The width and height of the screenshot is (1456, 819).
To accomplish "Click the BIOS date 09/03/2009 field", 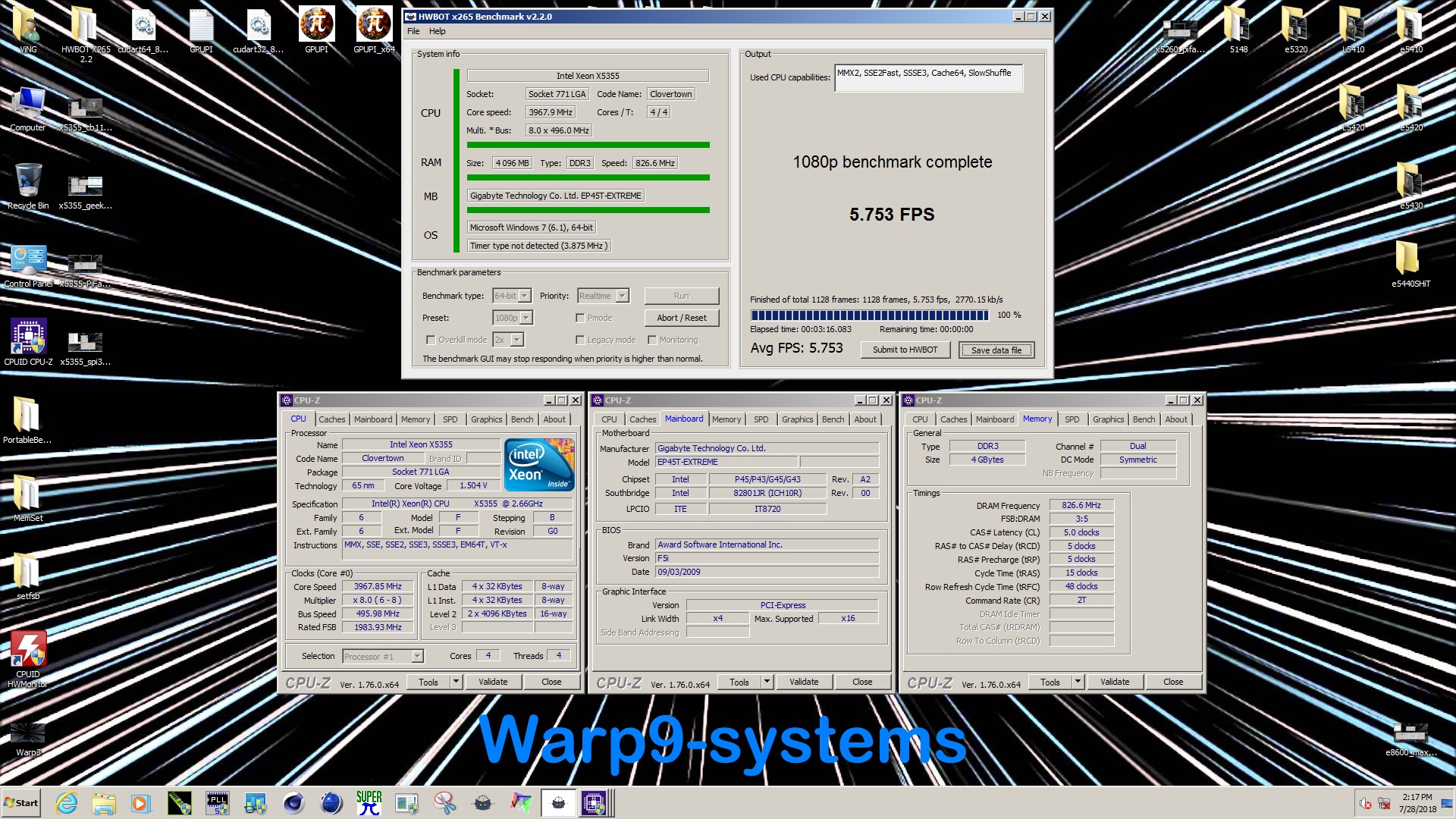I will pos(767,572).
